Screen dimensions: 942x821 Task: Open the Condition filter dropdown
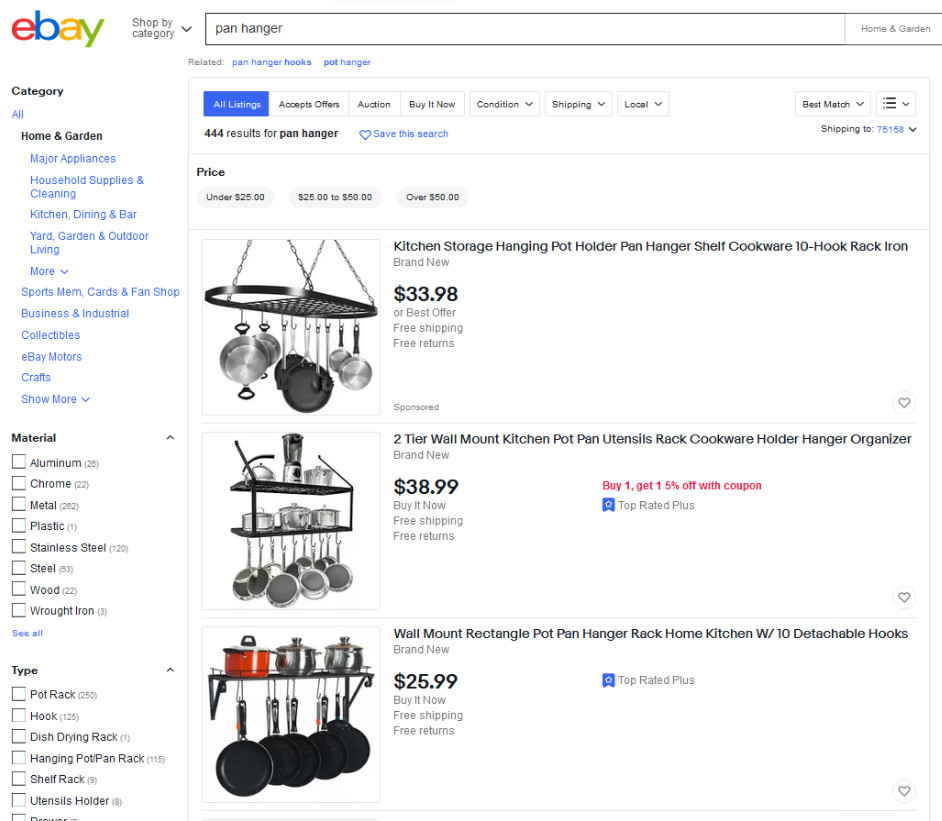tap(504, 103)
